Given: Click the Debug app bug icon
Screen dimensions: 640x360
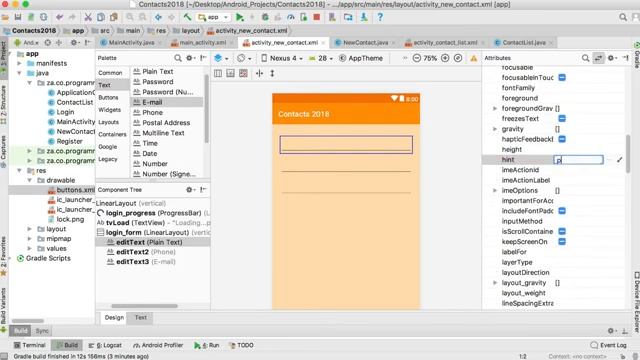Looking at the screenshot, I should pos(265,17).
